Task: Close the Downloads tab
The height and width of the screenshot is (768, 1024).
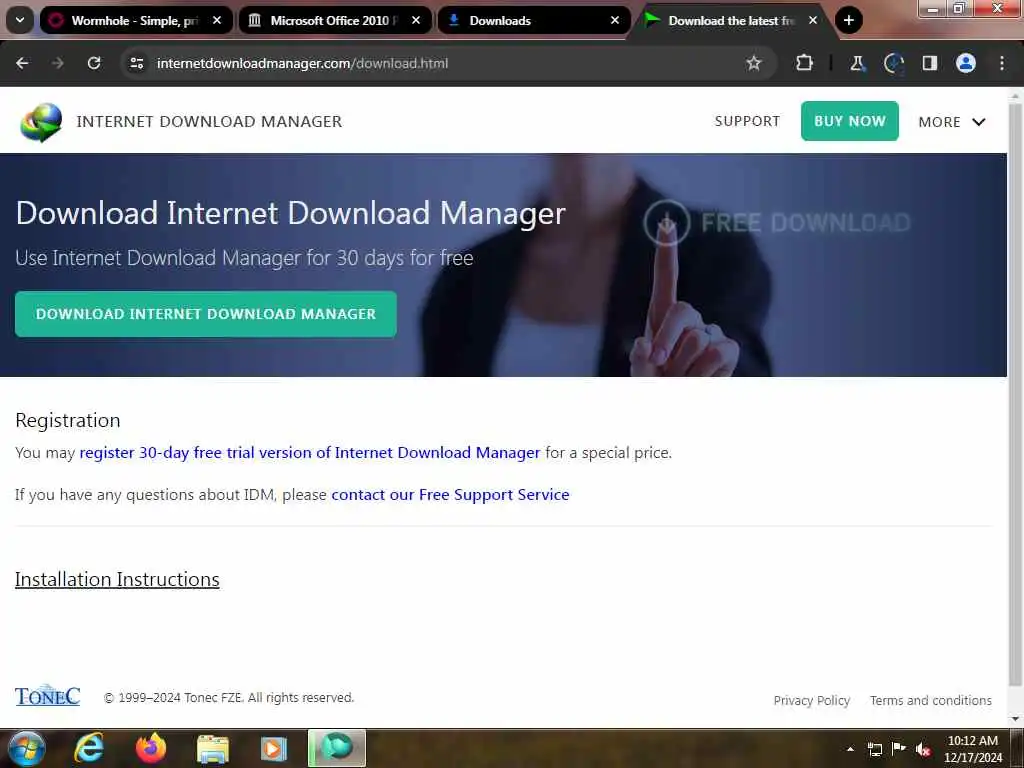Action: 615,20
